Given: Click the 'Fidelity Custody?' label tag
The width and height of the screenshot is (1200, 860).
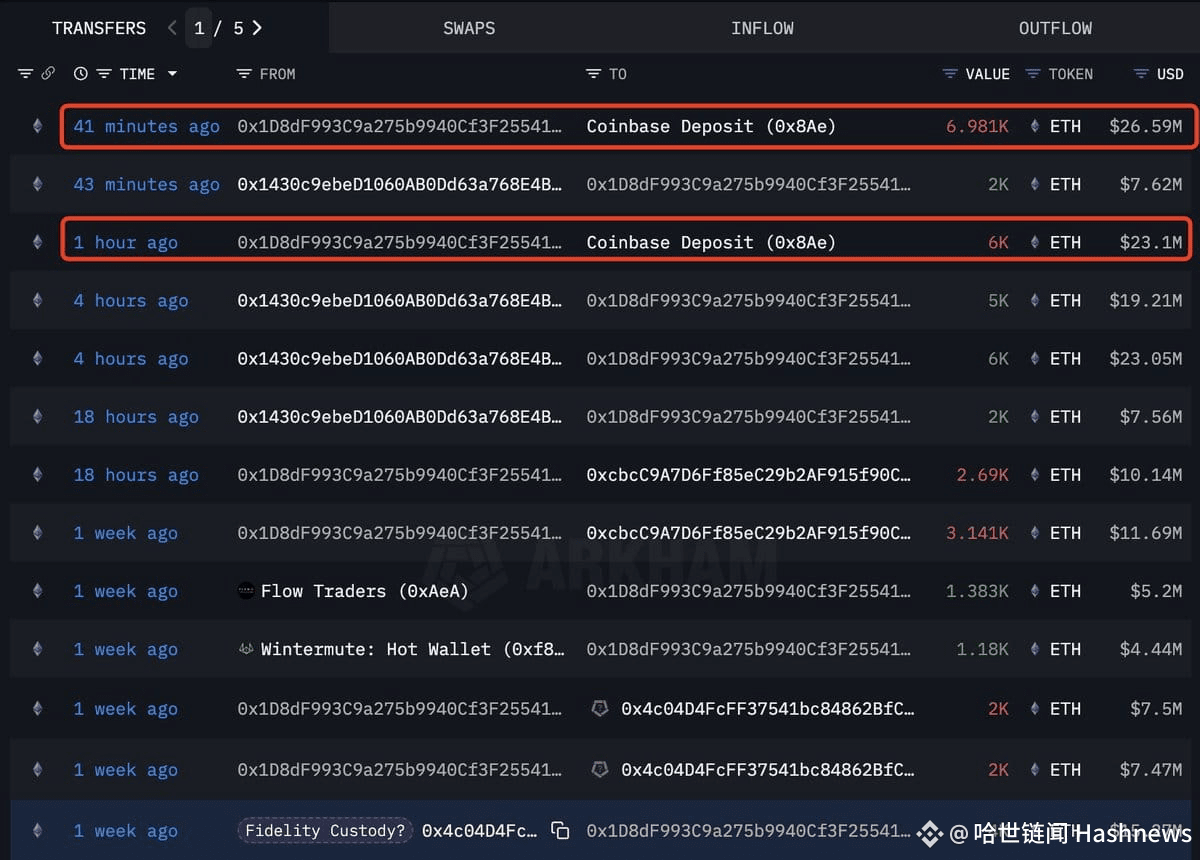Looking at the screenshot, I should (x=325, y=831).
